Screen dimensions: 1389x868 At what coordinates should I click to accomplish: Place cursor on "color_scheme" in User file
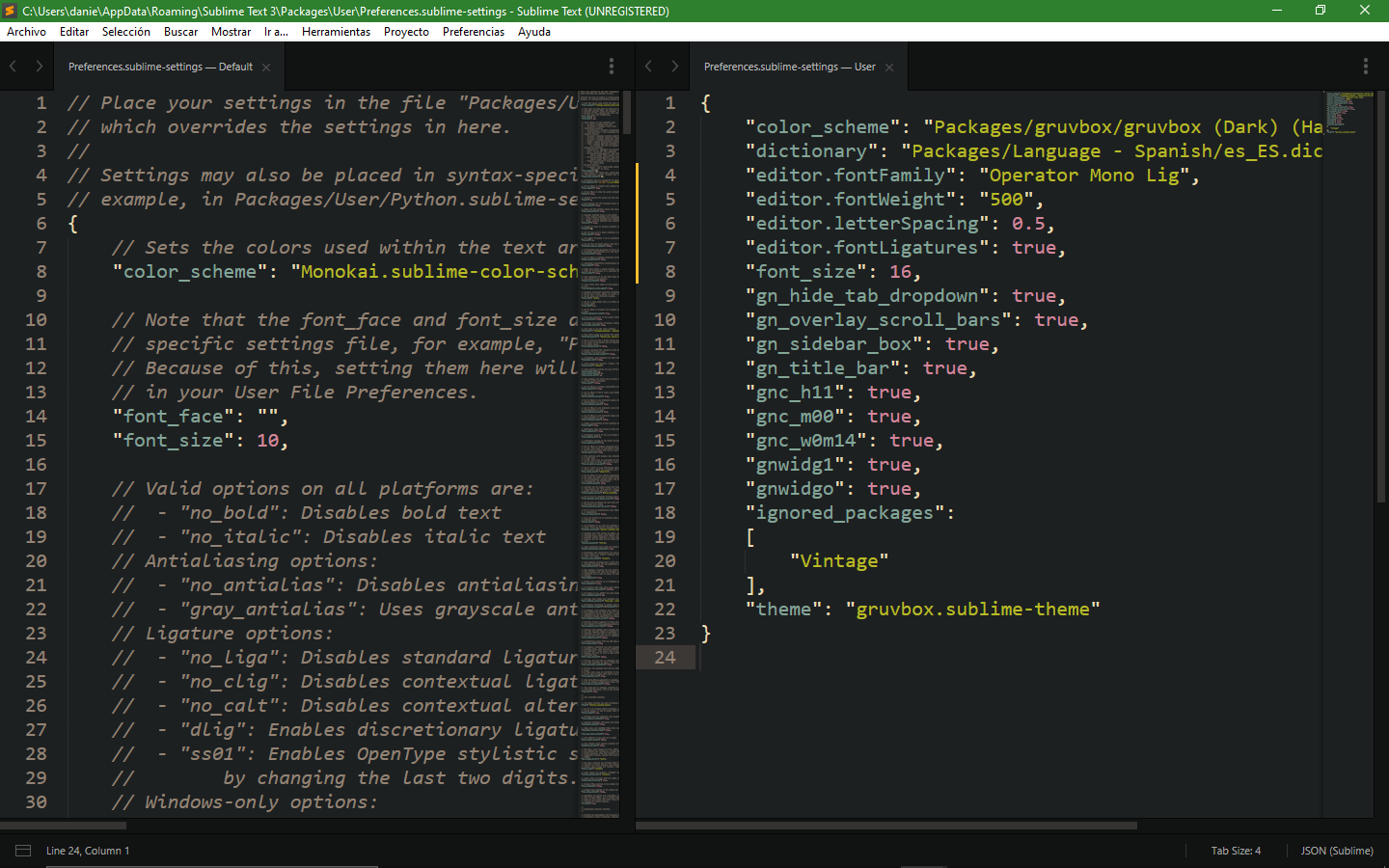[822, 127]
